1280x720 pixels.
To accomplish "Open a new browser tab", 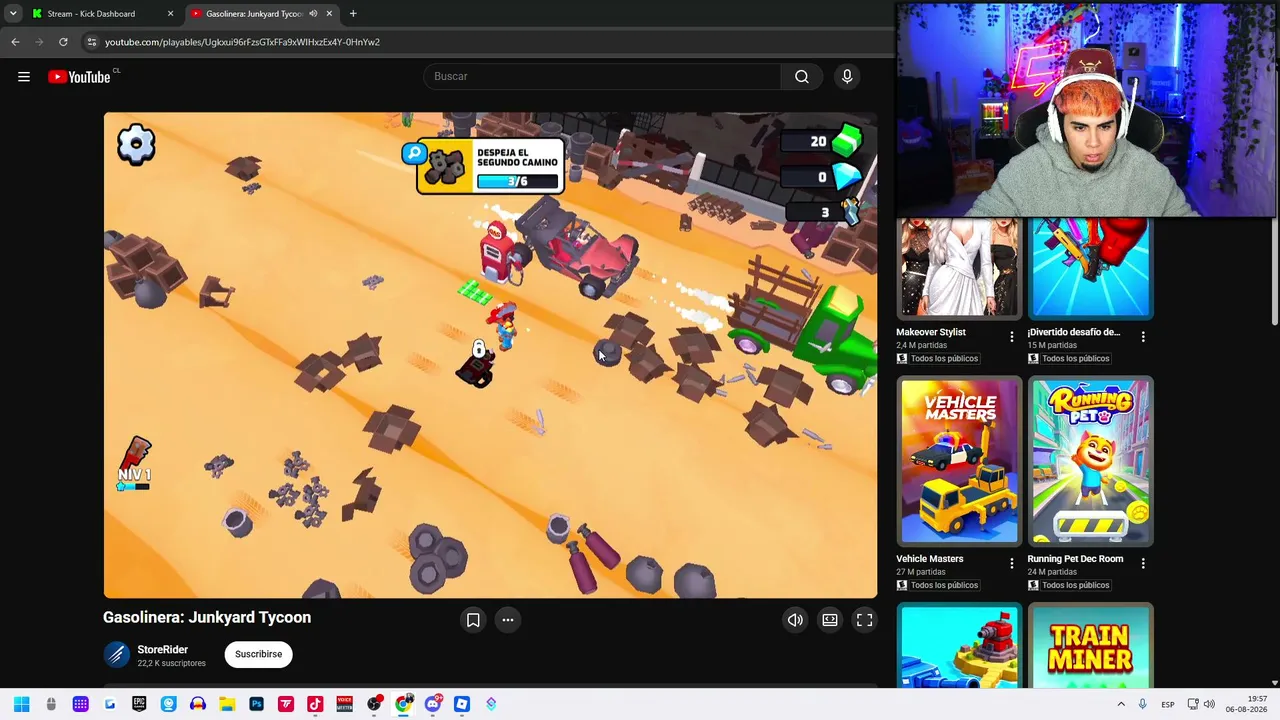I will click(353, 14).
